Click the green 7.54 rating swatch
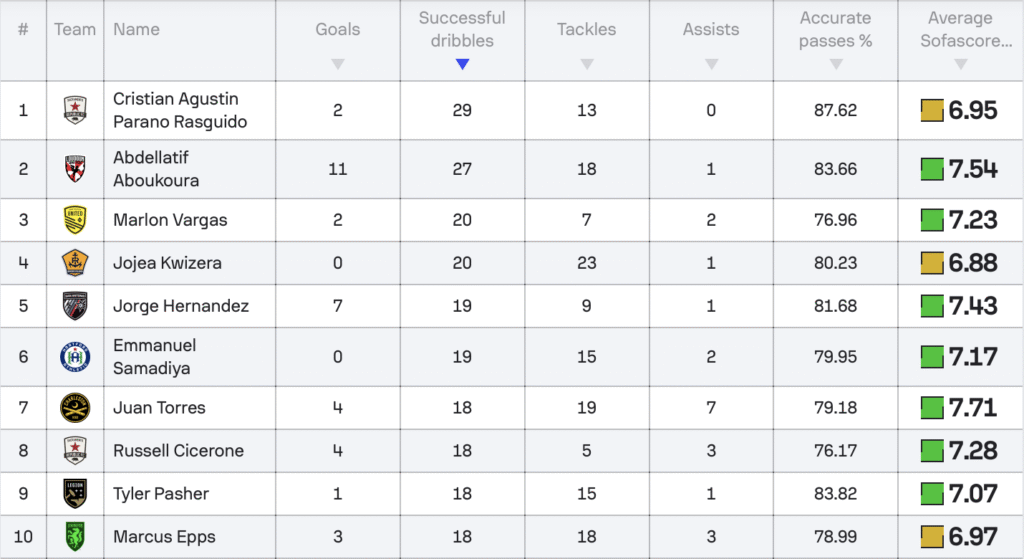This screenshot has width=1024, height=559. (932, 169)
